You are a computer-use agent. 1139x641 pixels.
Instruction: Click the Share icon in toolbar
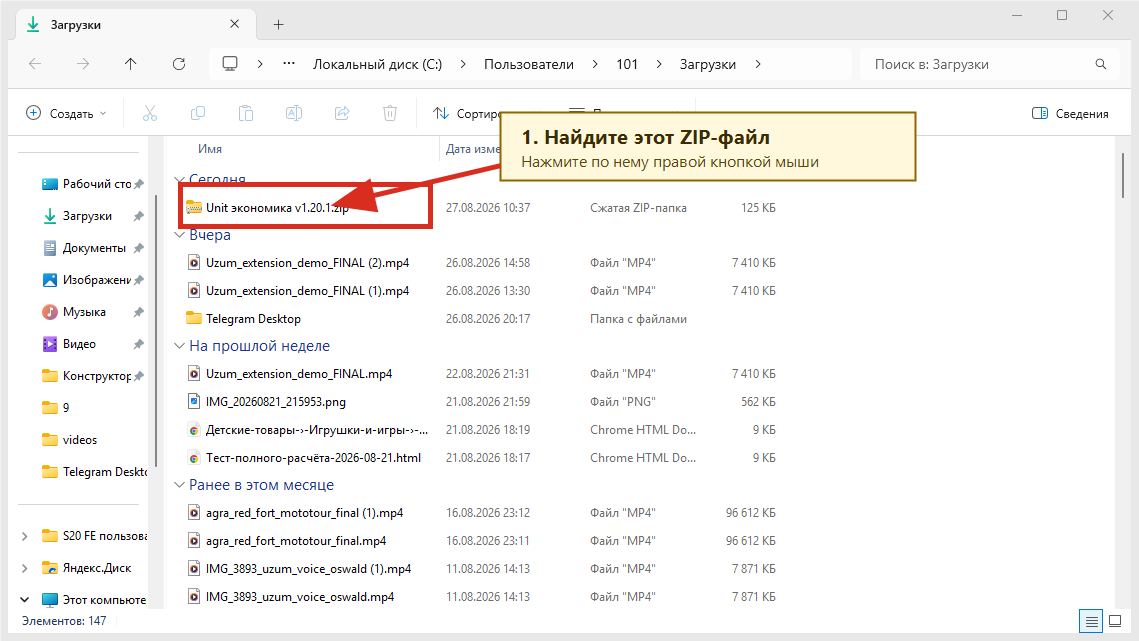coord(342,113)
